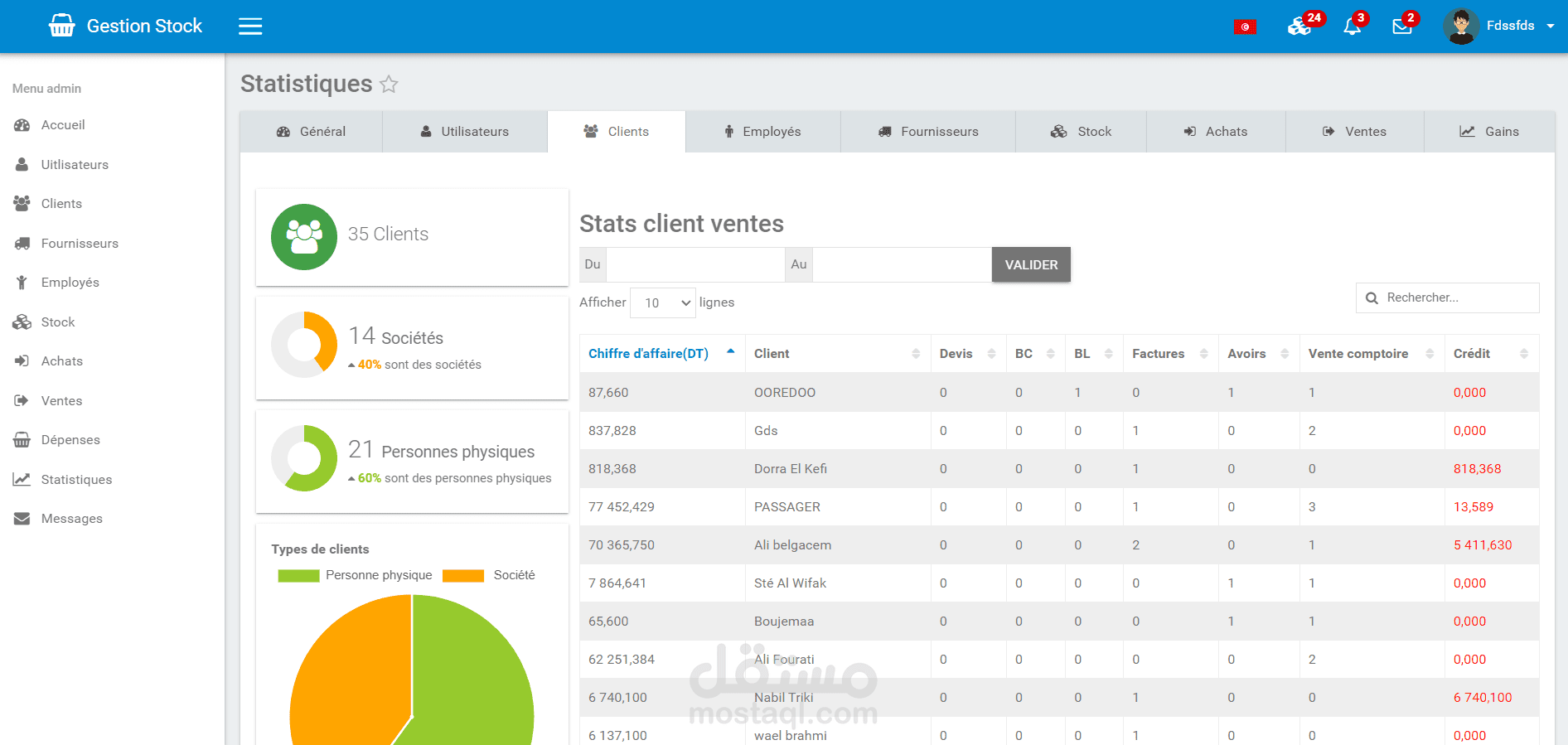
Task: Select the Ali belgacem client cell
Action: [x=838, y=545]
